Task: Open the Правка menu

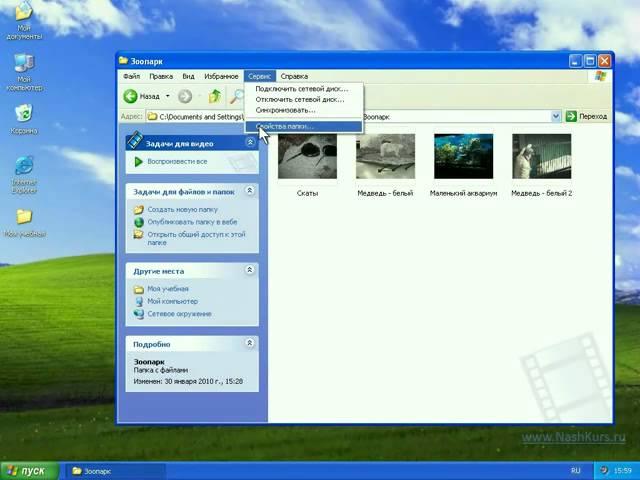Action: coord(161,76)
